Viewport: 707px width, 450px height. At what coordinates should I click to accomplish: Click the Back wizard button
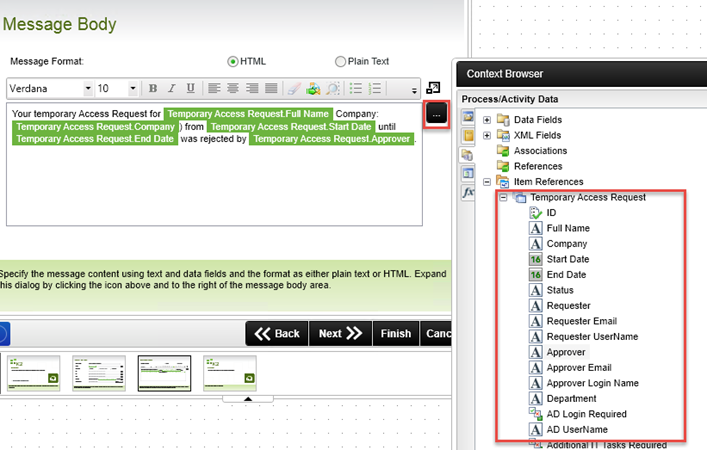point(276,334)
